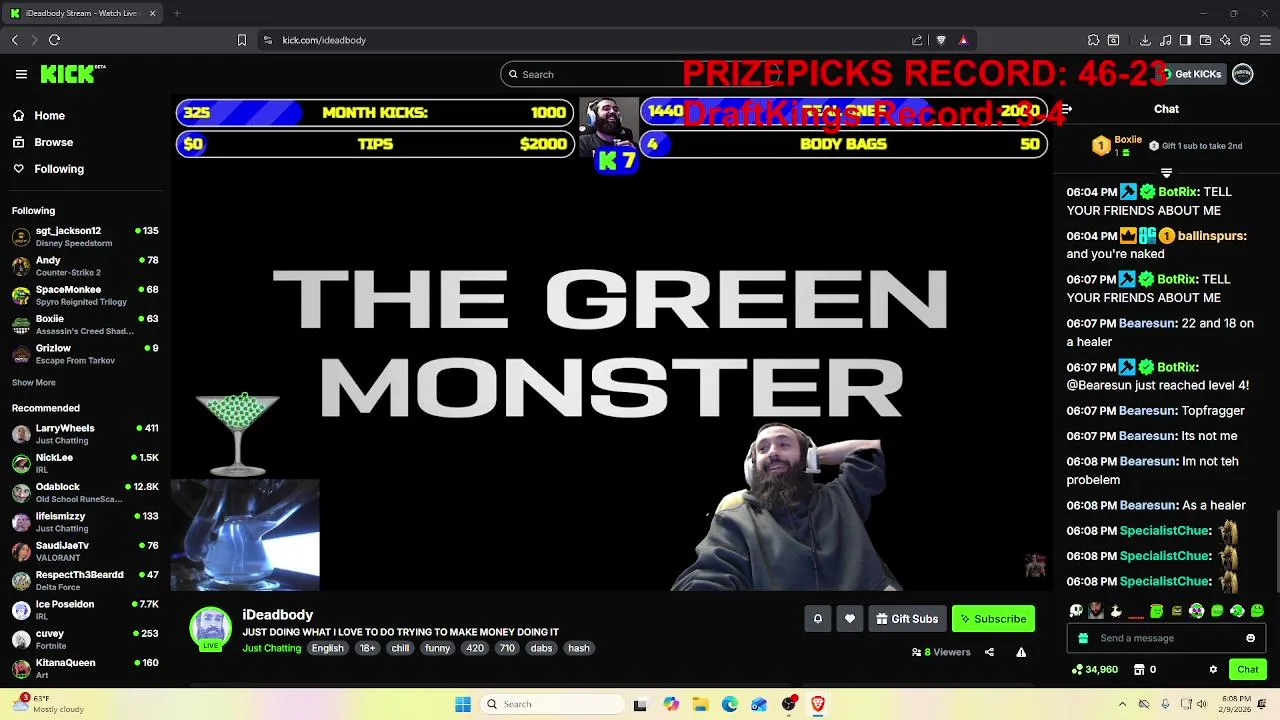Open the emoji picker in chat input
This screenshot has height=720, width=1280.
tap(1250, 638)
